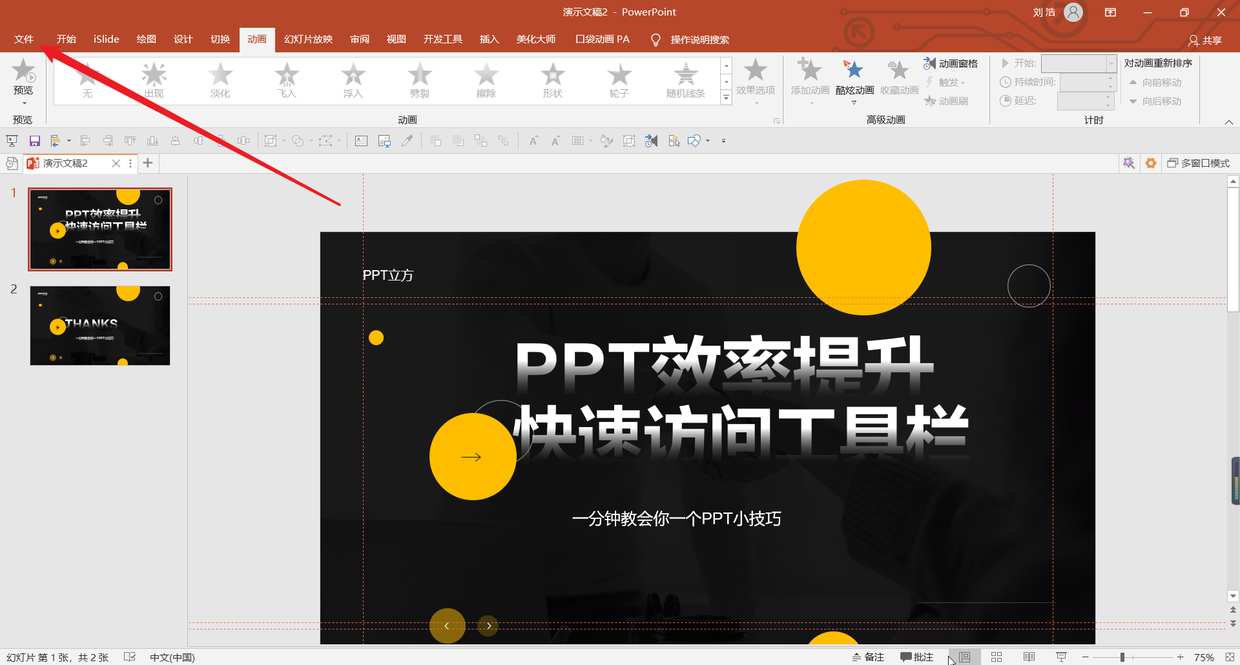Click the save icon in quick access toolbar

35,141
